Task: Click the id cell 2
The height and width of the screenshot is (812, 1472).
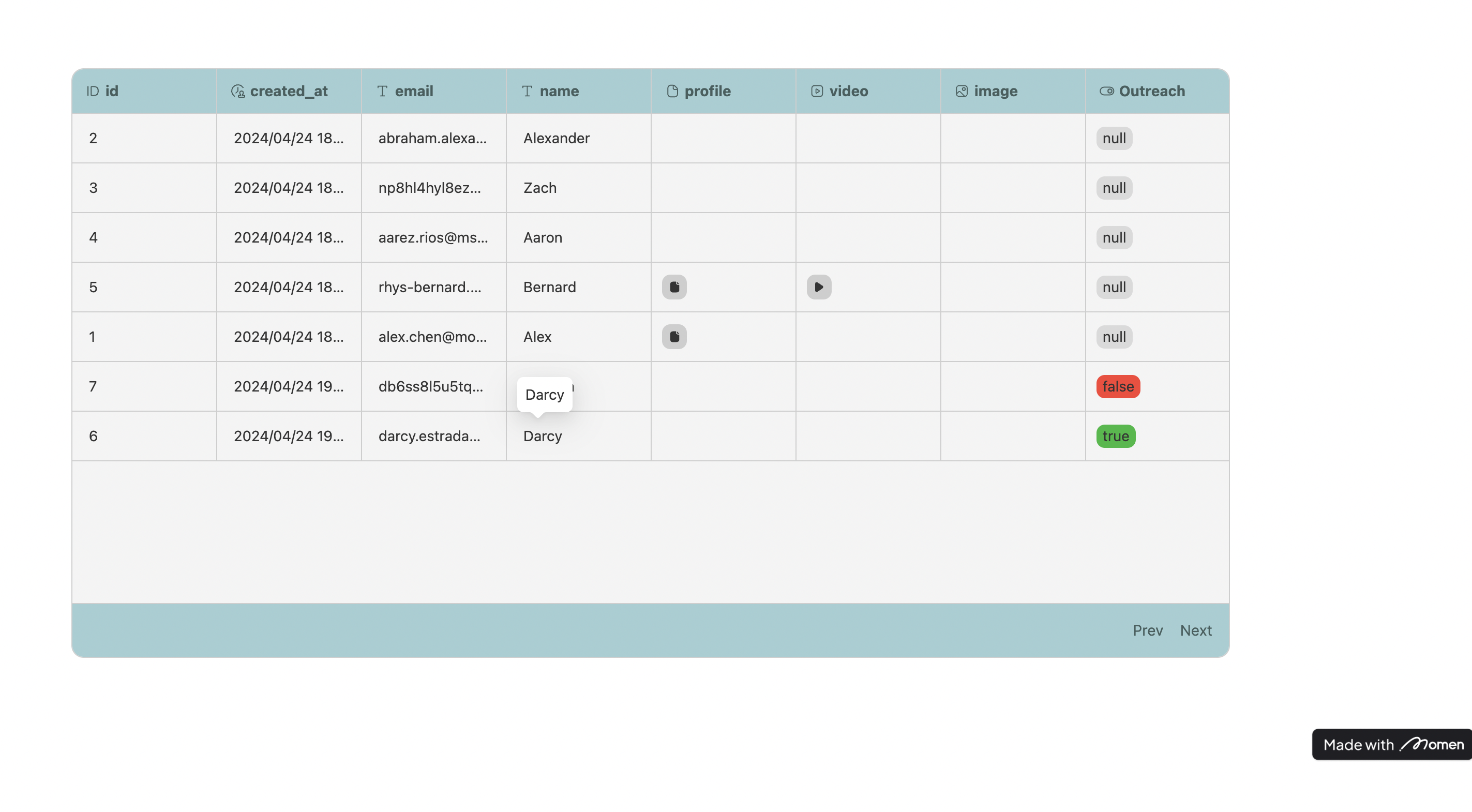Action: 145,138
